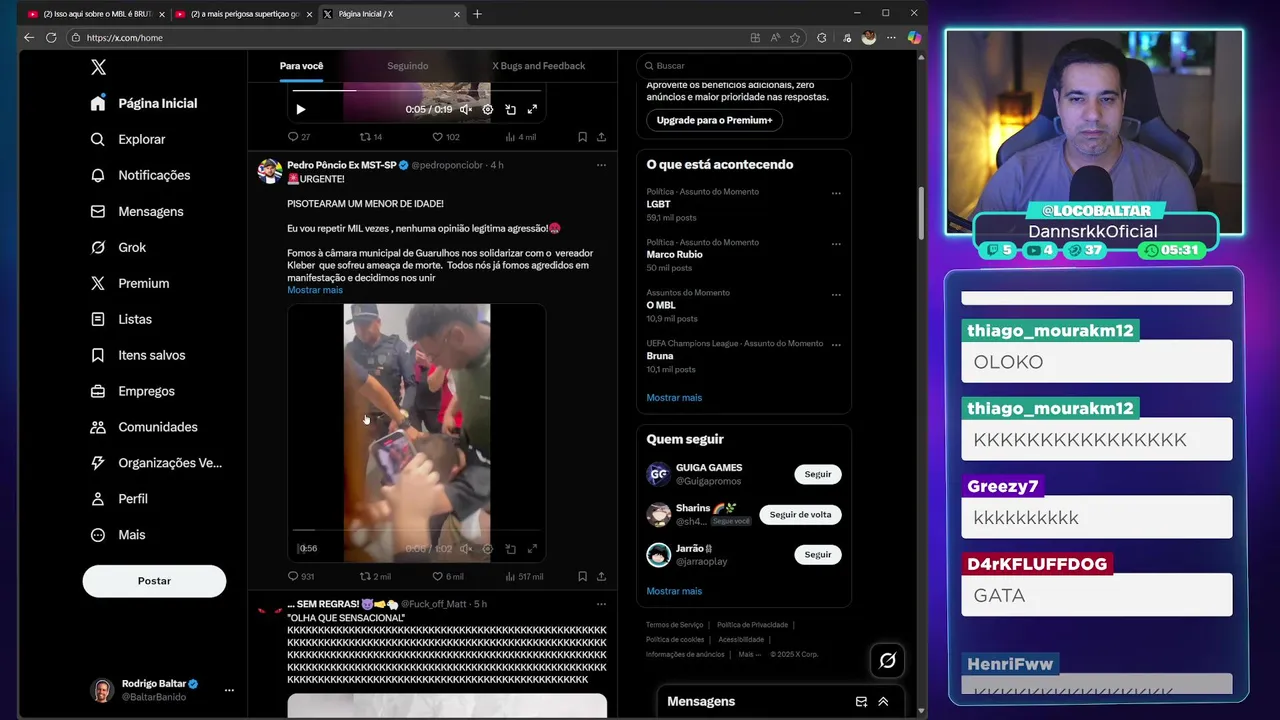Click Mostrar mais under trending topics

(674, 398)
